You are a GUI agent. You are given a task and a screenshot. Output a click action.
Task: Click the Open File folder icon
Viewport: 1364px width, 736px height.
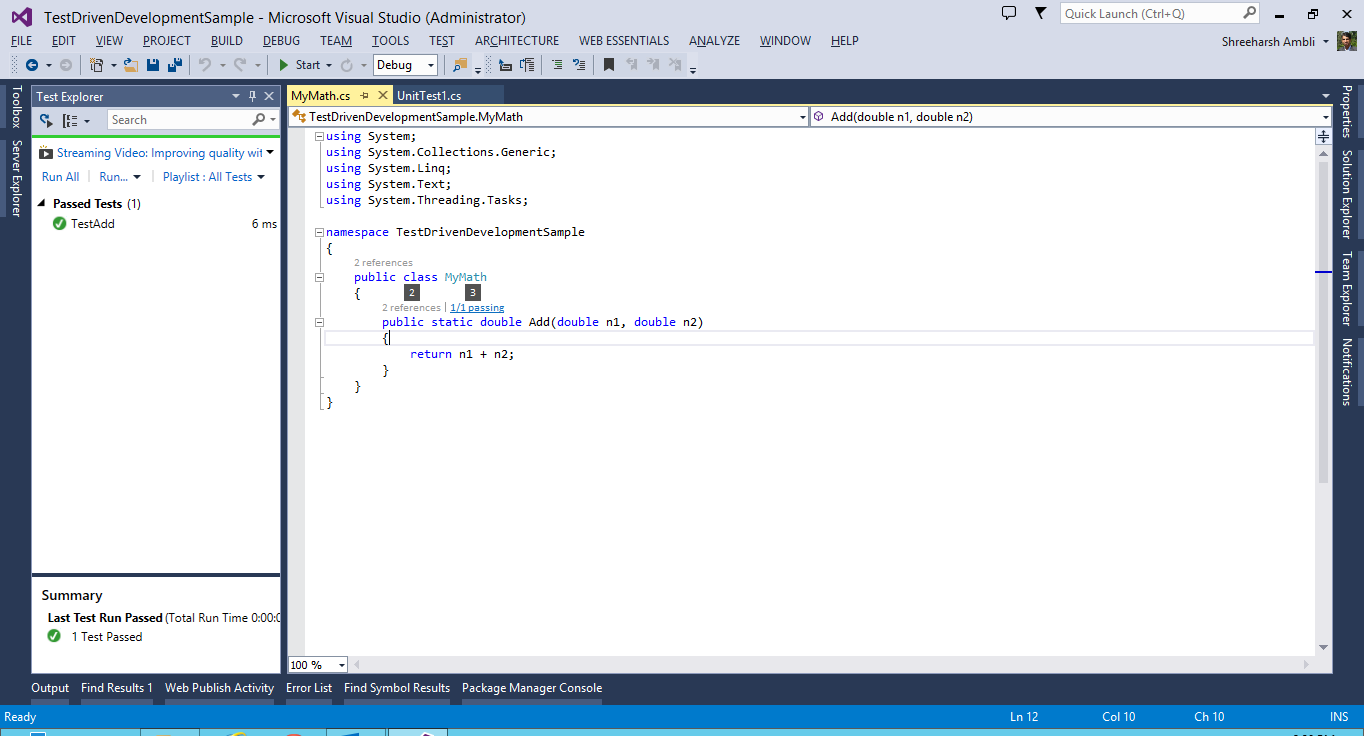pyautogui.click(x=131, y=65)
